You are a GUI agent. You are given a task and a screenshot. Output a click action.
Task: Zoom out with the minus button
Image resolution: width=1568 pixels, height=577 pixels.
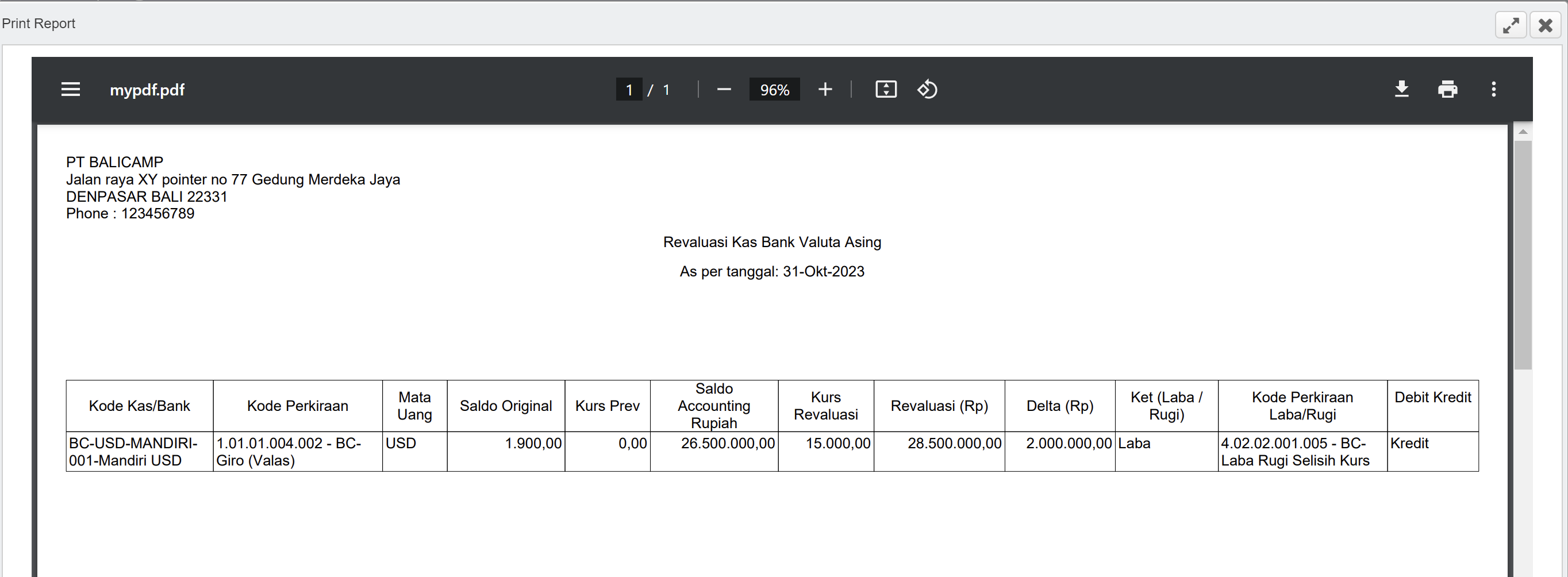click(724, 90)
